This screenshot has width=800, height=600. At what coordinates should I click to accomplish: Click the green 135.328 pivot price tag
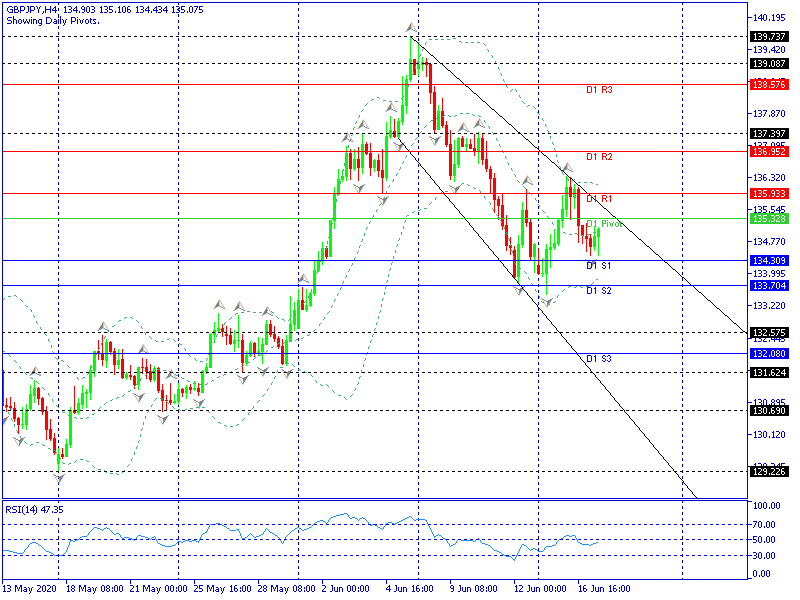768,218
